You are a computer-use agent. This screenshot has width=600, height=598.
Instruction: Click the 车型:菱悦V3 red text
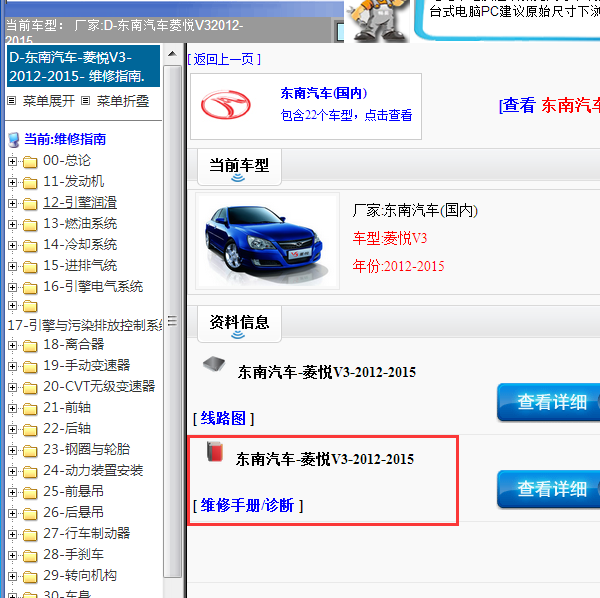click(x=390, y=238)
